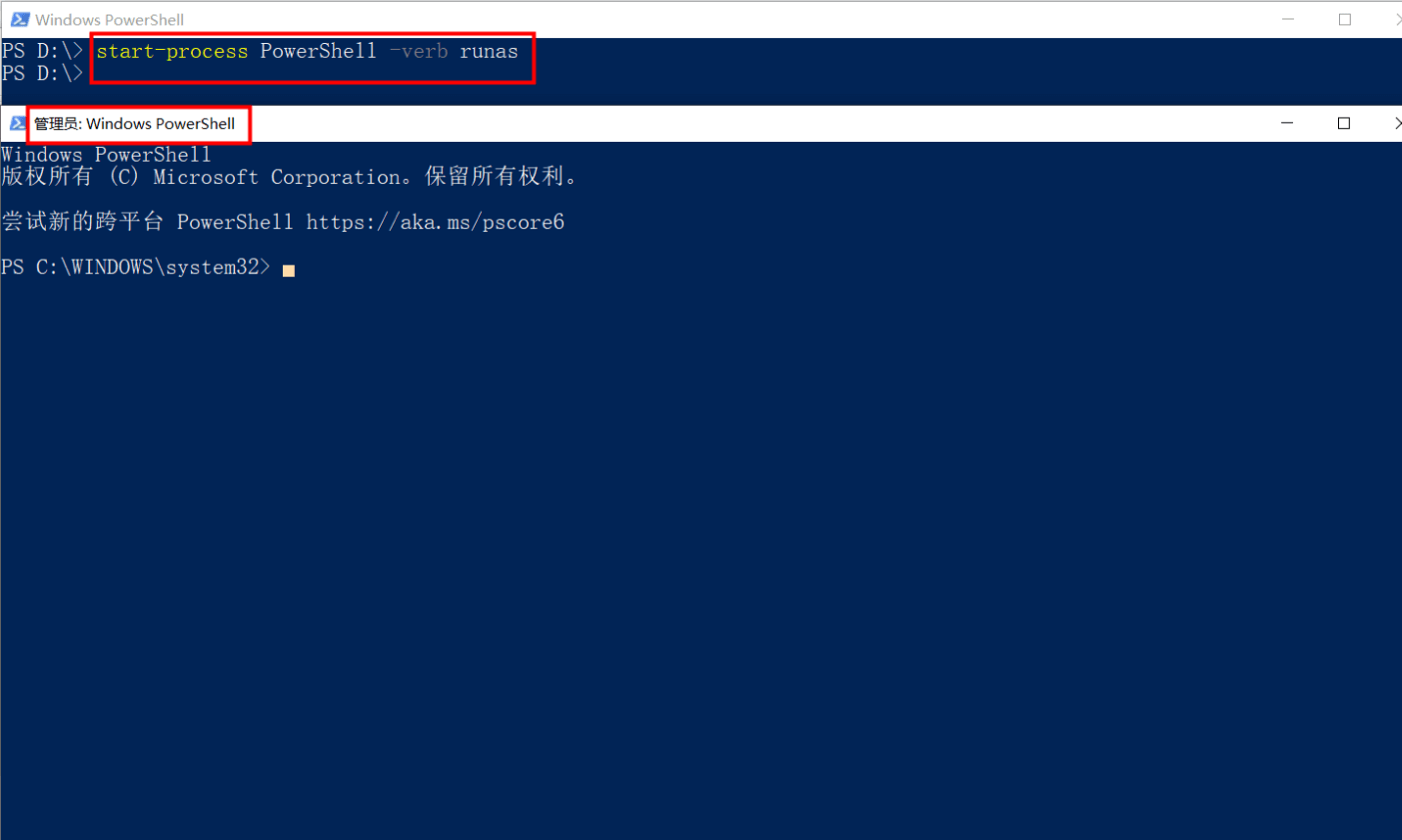
Task: Click the 'PowerShell' argument in start-process command
Action: coord(318,51)
